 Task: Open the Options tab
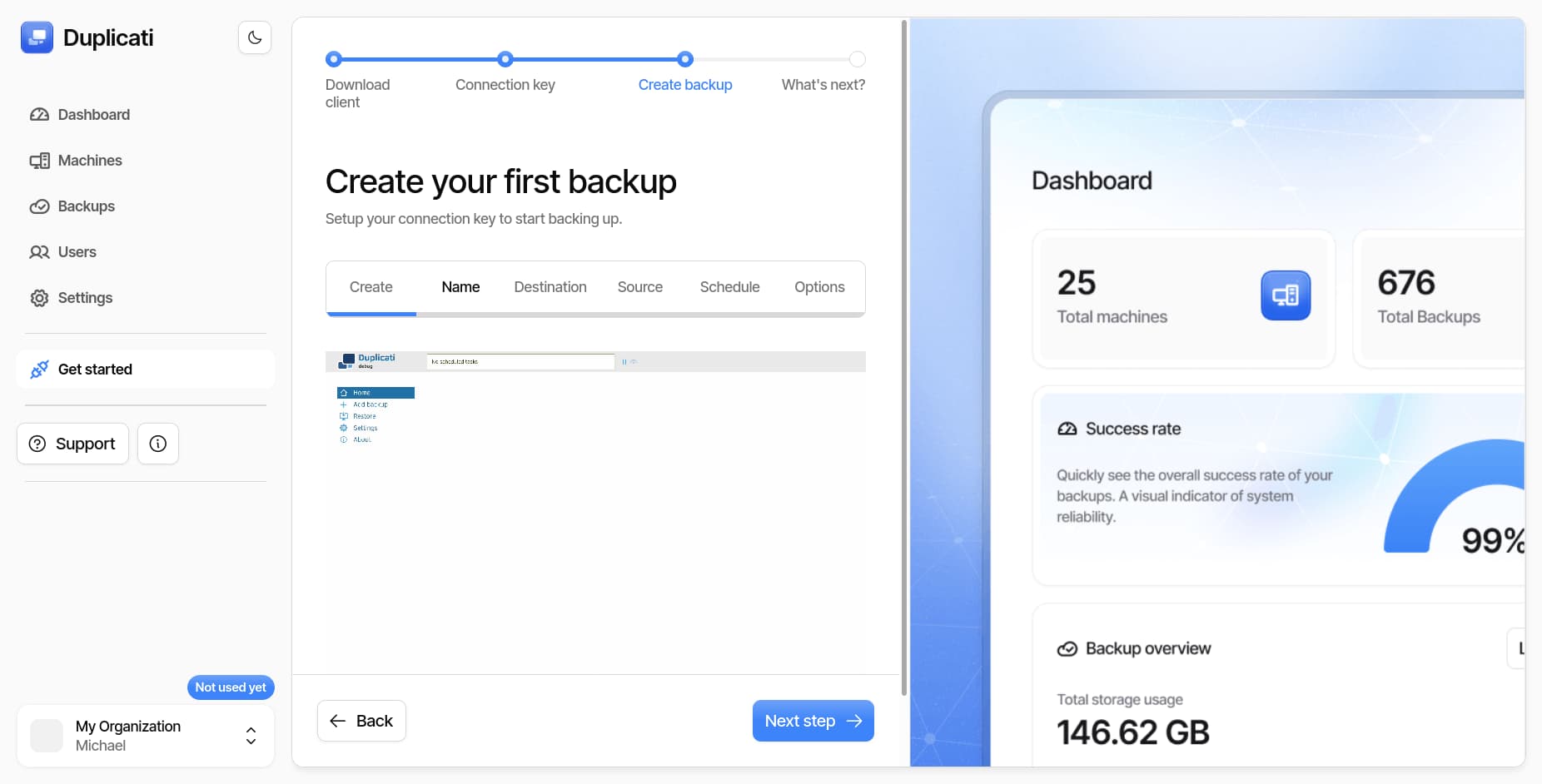coord(819,287)
